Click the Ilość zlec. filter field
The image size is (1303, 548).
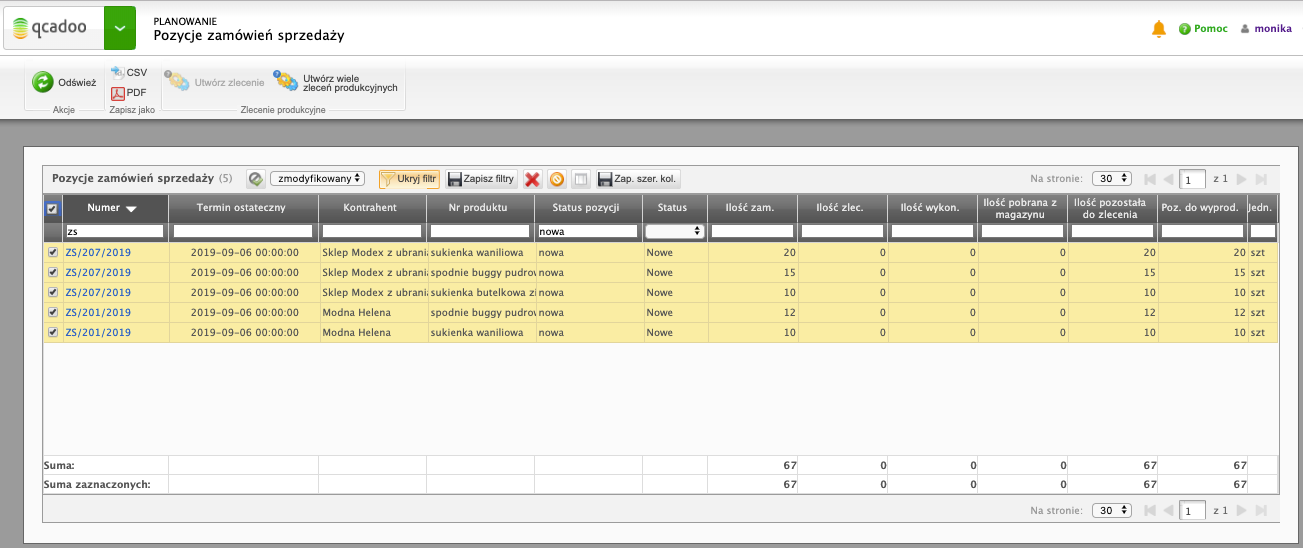(x=843, y=231)
